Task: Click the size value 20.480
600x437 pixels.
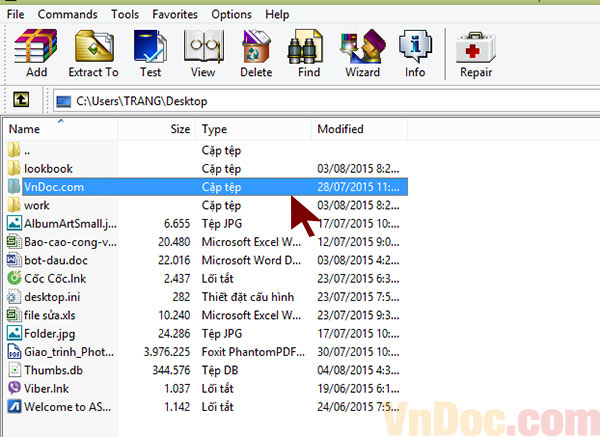Action: (x=174, y=242)
